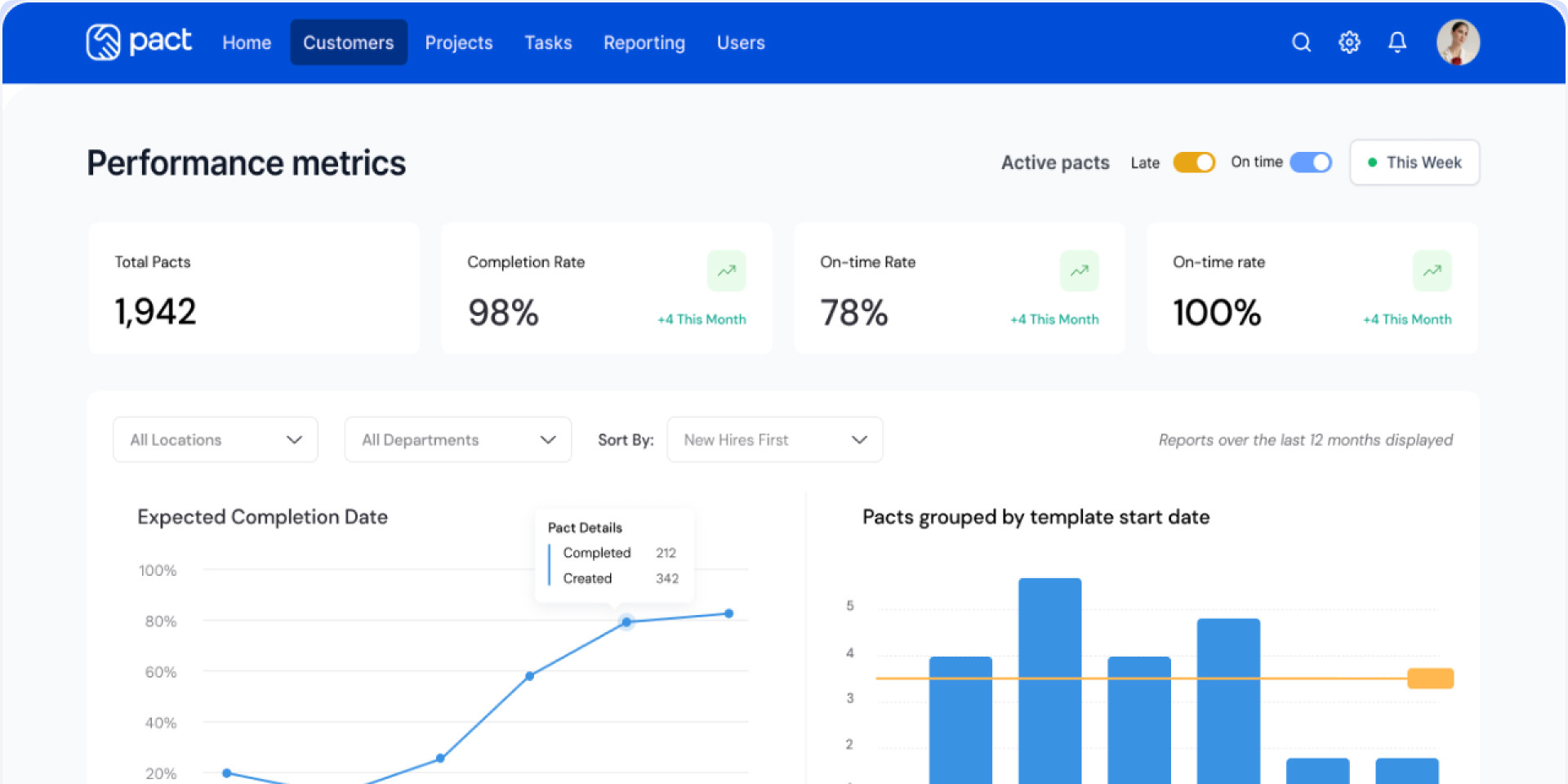Click the Completion Rate trend arrow icon
Viewport: 1568px width, 784px height.
coord(726,271)
